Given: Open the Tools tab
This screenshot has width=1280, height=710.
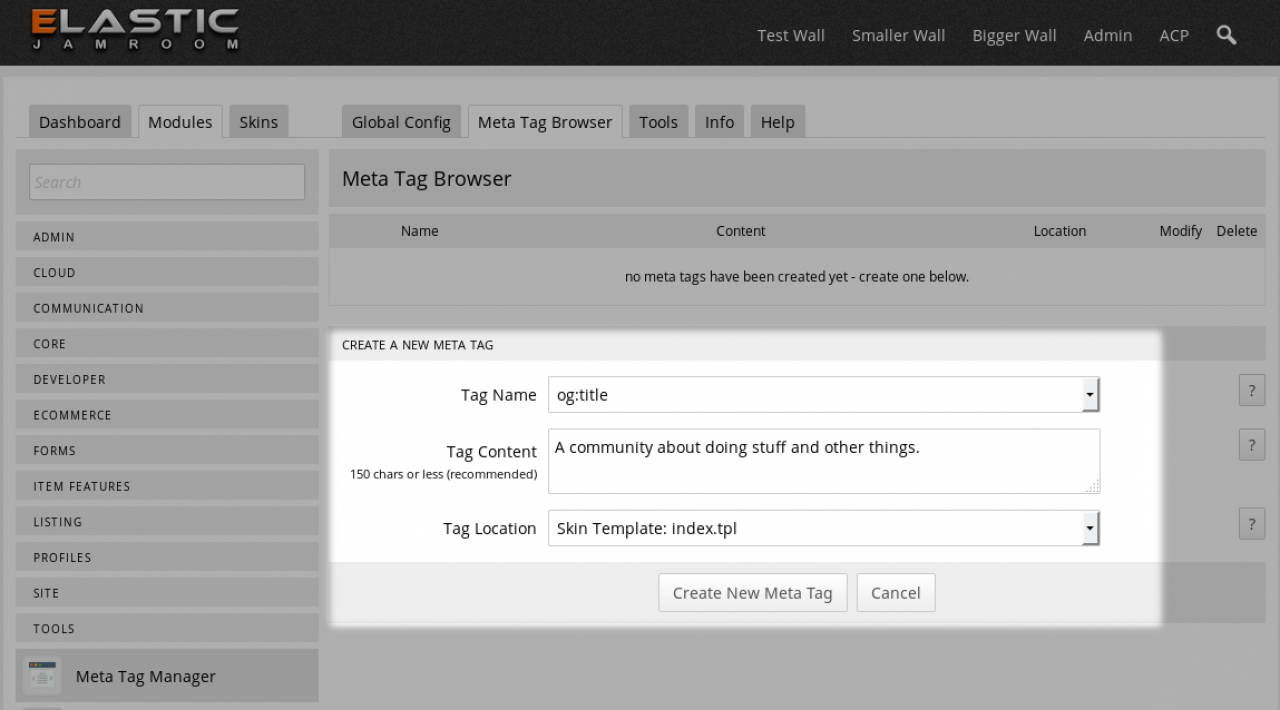Looking at the screenshot, I should (658, 122).
